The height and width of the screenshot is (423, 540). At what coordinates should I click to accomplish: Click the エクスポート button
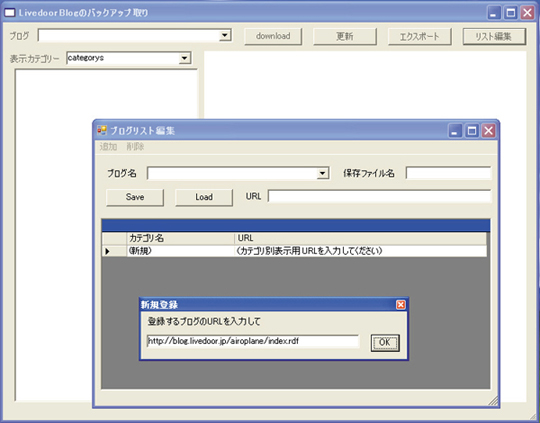click(x=419, y=36)
